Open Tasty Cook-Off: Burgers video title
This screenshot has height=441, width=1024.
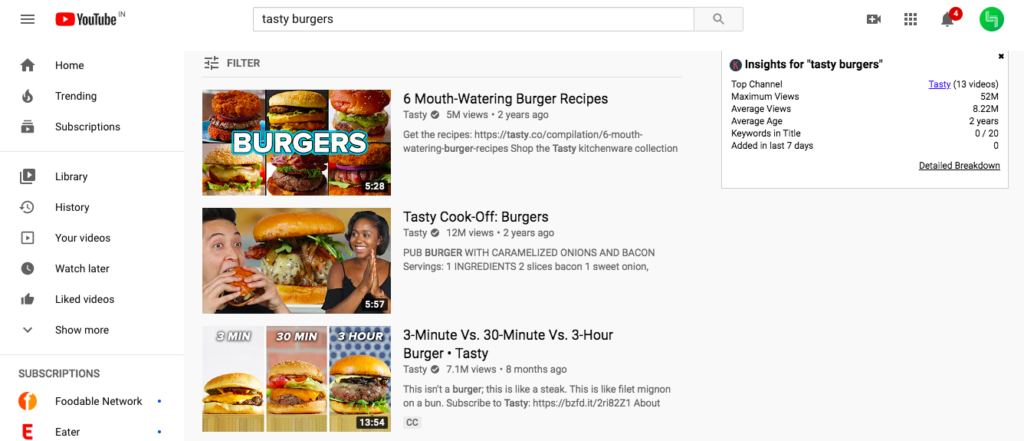475,217
